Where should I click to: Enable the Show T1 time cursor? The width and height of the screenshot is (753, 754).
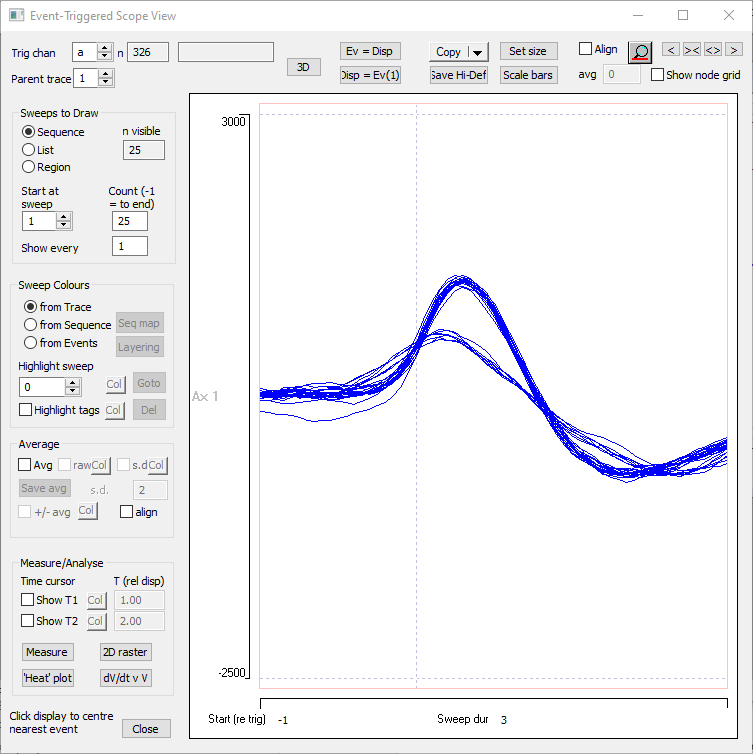(x=27, y=600)
